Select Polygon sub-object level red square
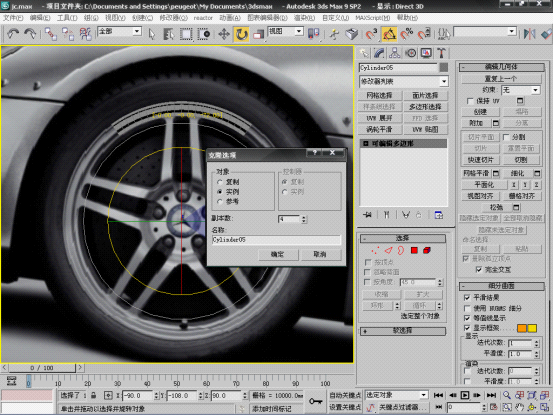Viewport: 553px width, 415px height. (x=414, y=250)
